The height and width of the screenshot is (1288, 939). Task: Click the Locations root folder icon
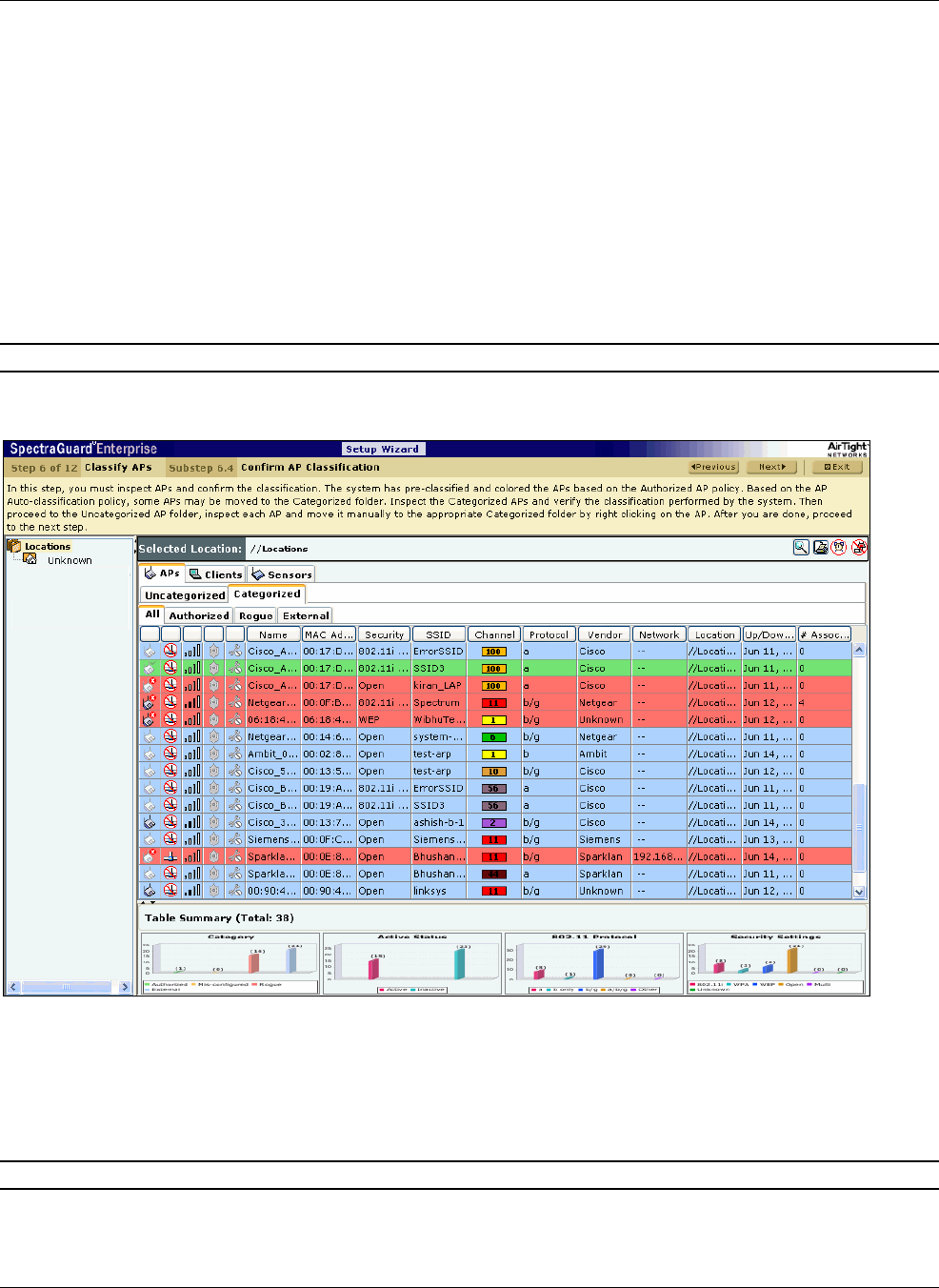pyautogui.click(x=14, y=546)
